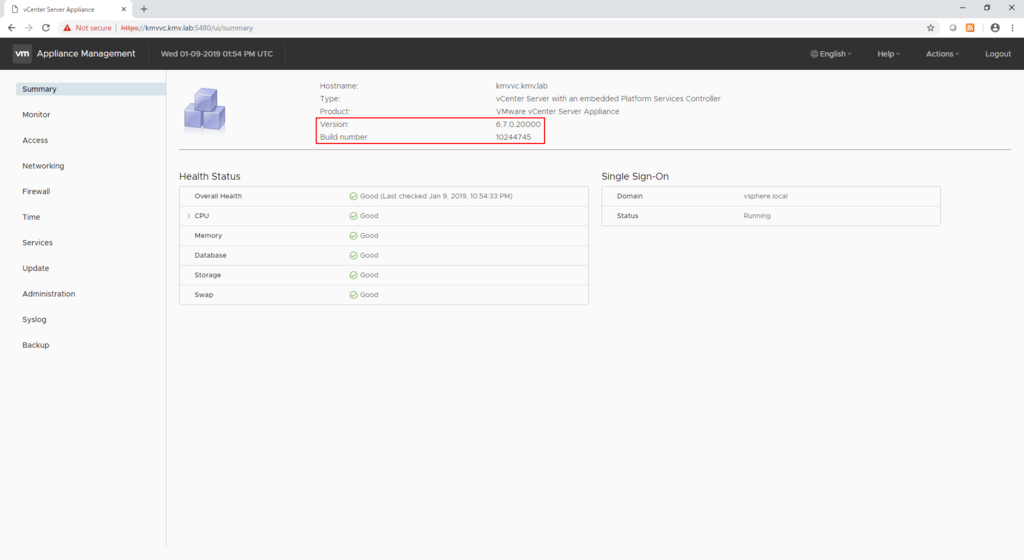Click build number 10244745

pos(513,137)
